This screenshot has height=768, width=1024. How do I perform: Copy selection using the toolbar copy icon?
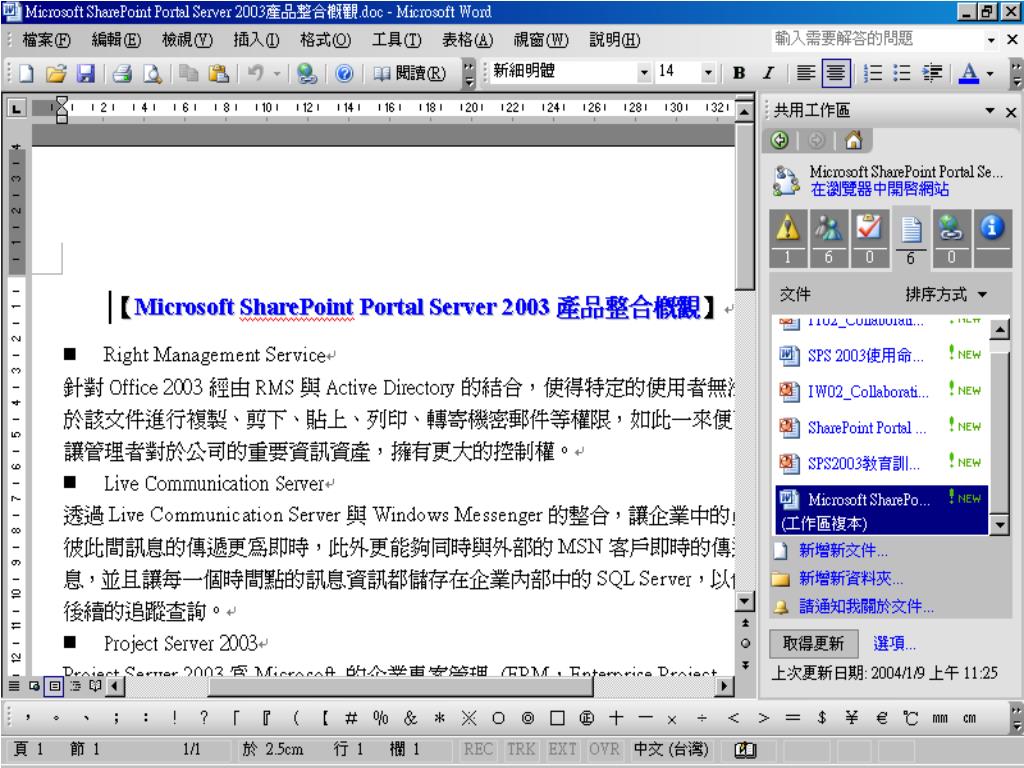coord(189,73)
